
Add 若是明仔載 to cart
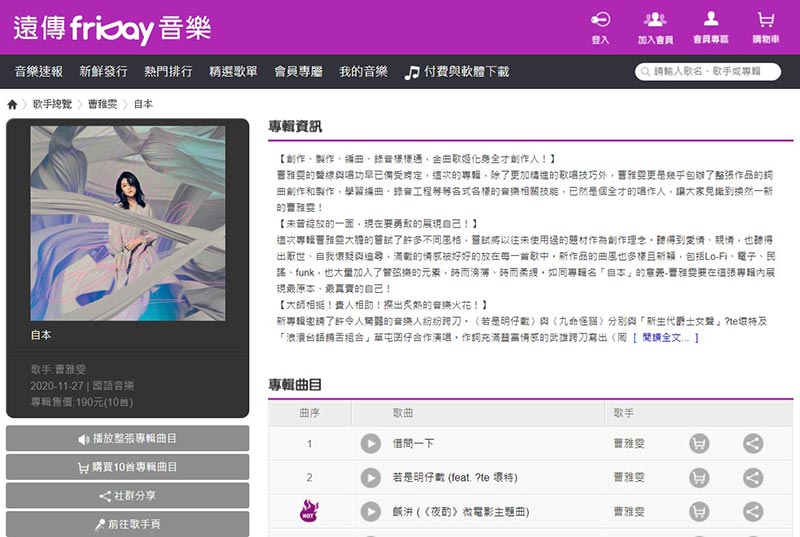click(x=699, y=478)
